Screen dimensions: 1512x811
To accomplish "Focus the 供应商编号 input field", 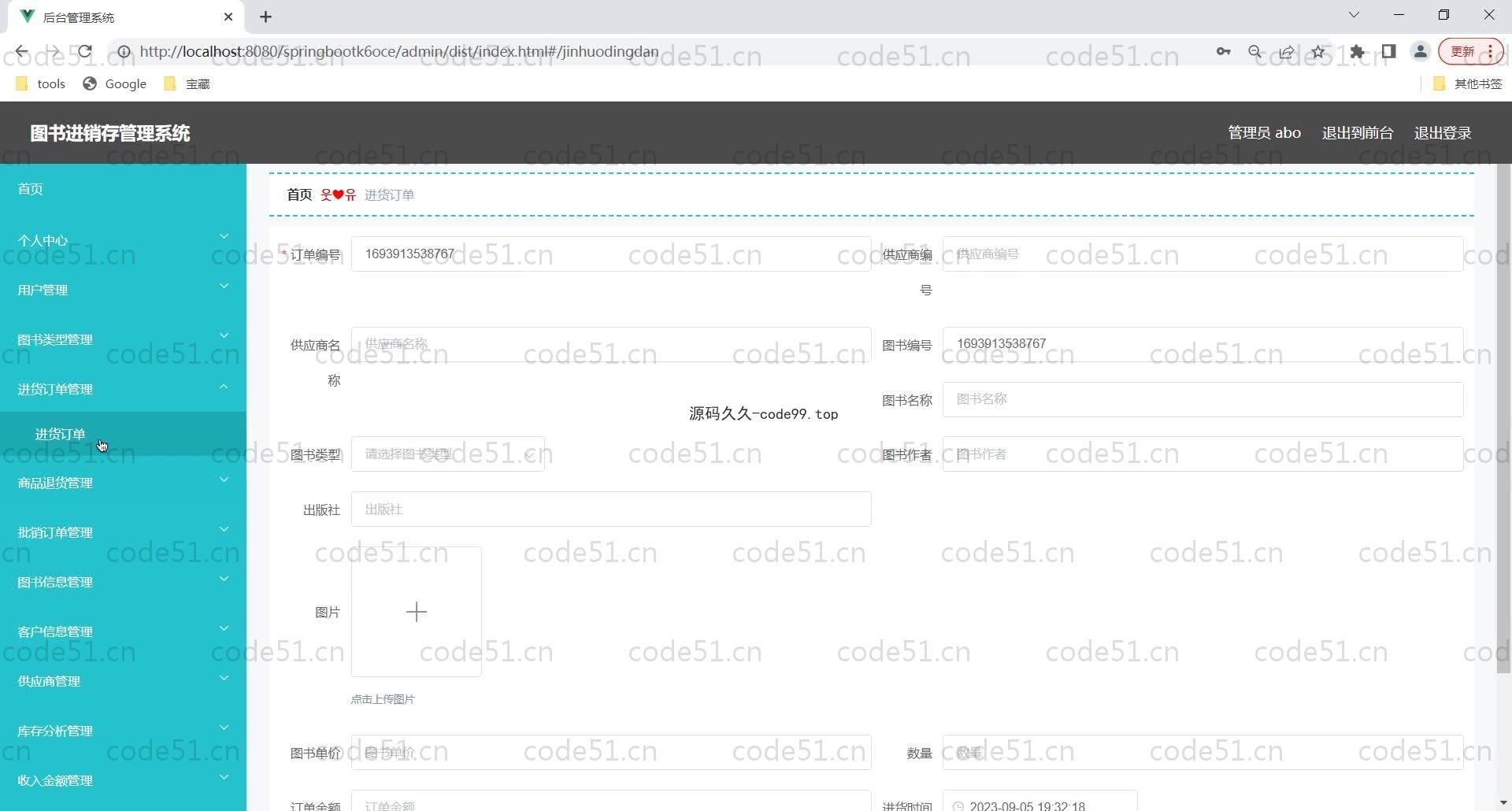I will [x=1203, y=254].
